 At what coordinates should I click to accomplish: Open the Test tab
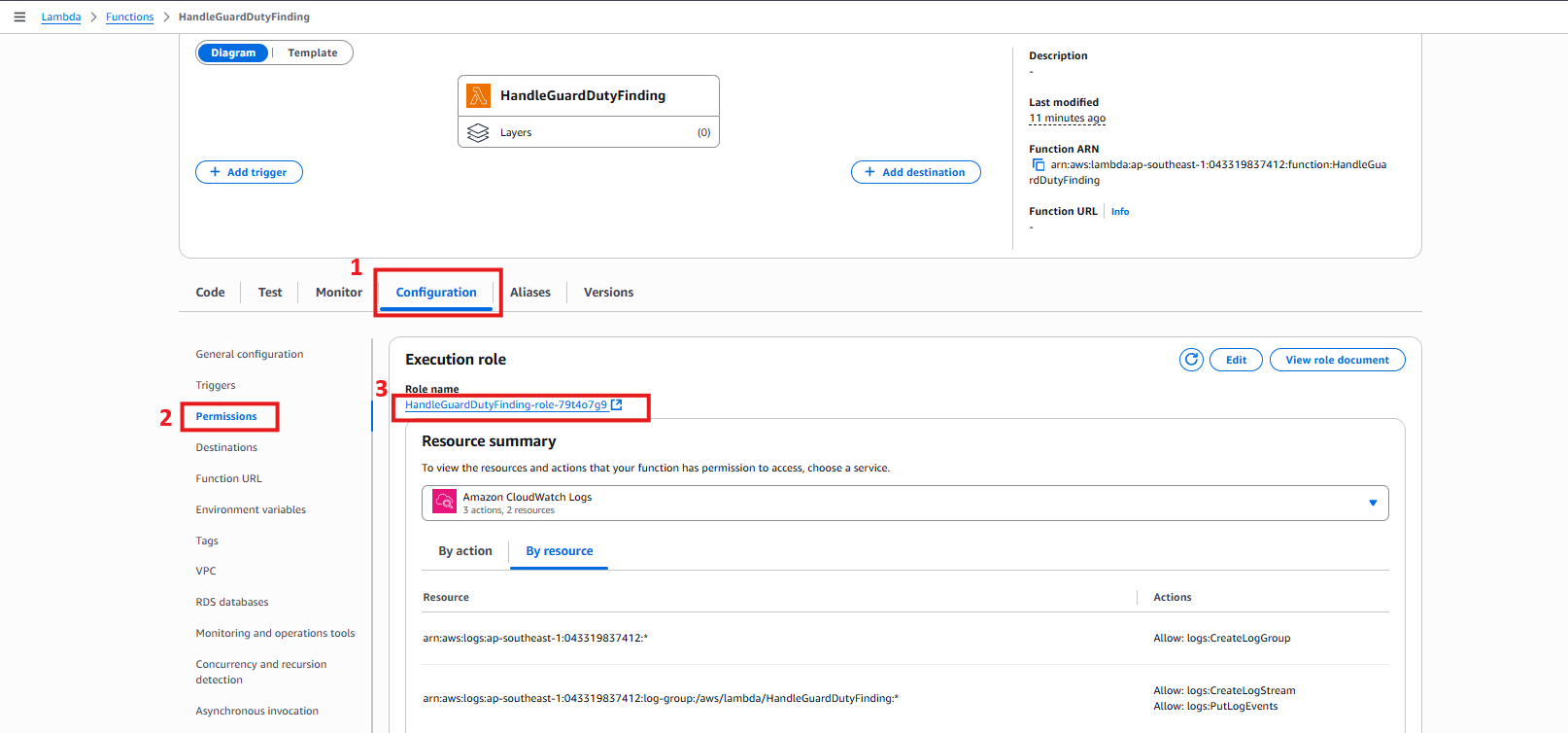point(270,292)
